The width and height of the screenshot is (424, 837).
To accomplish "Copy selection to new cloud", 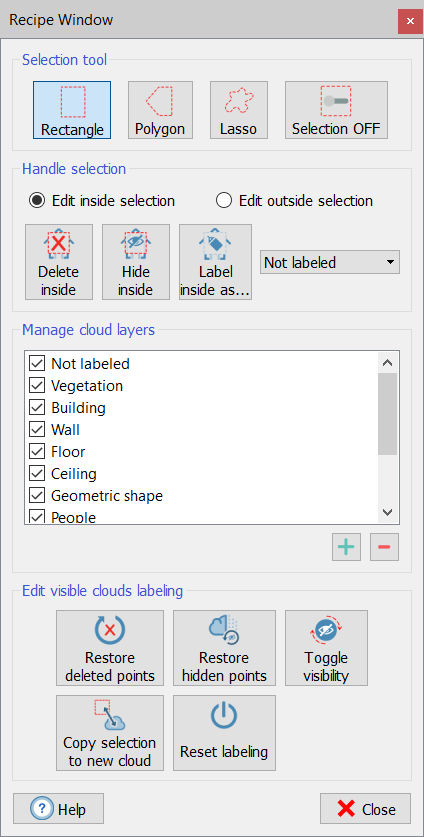I will pyautogui.click(x=110, y=733).
